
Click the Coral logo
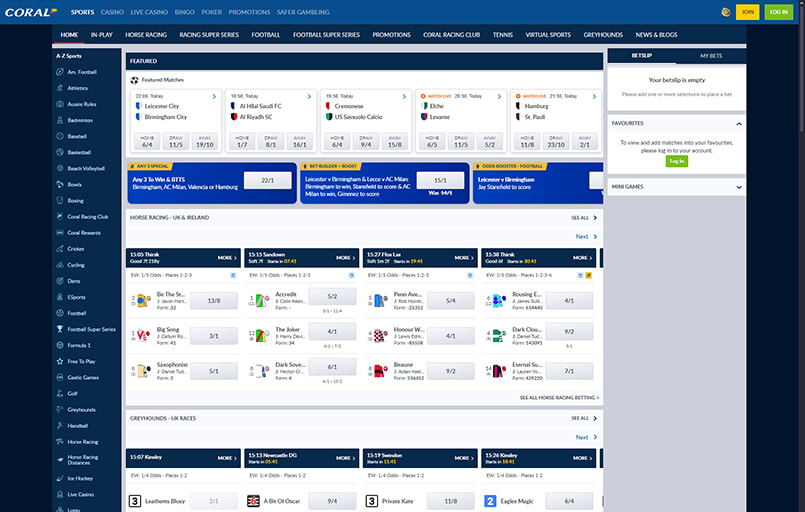tap(30, 12)
